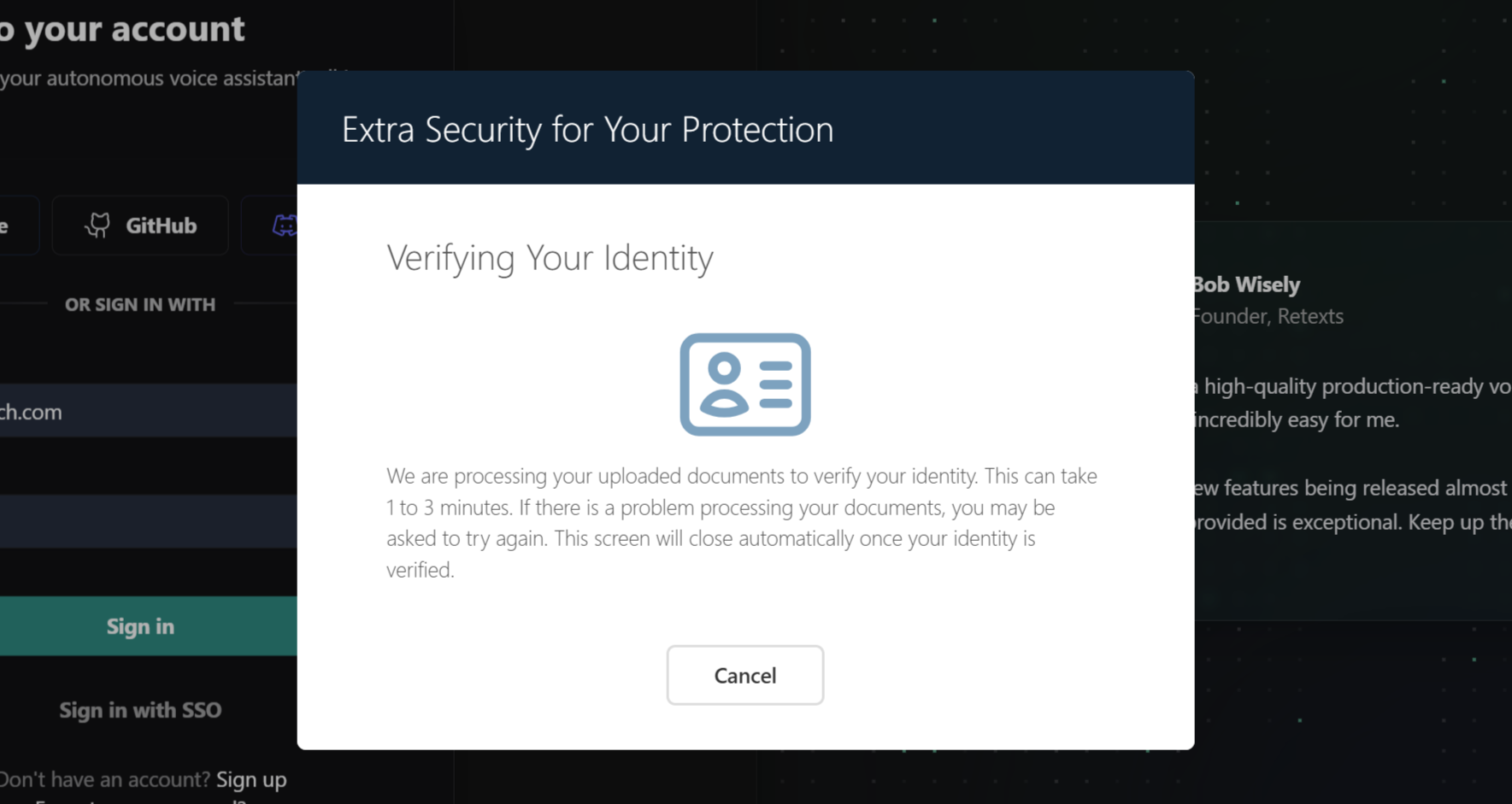This screenshot has height=804, width=1512.
Task: Click the "Don't have an account?" text
Action: pos(104,779)
